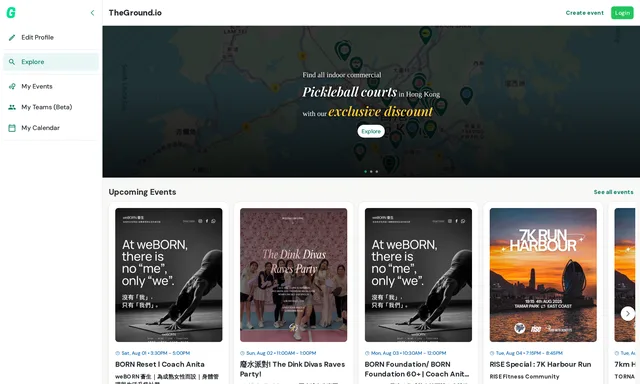This screenshot has width=640, height=384.
Task: Open the BORN Foundation event thumbnail
Action: 418,275
